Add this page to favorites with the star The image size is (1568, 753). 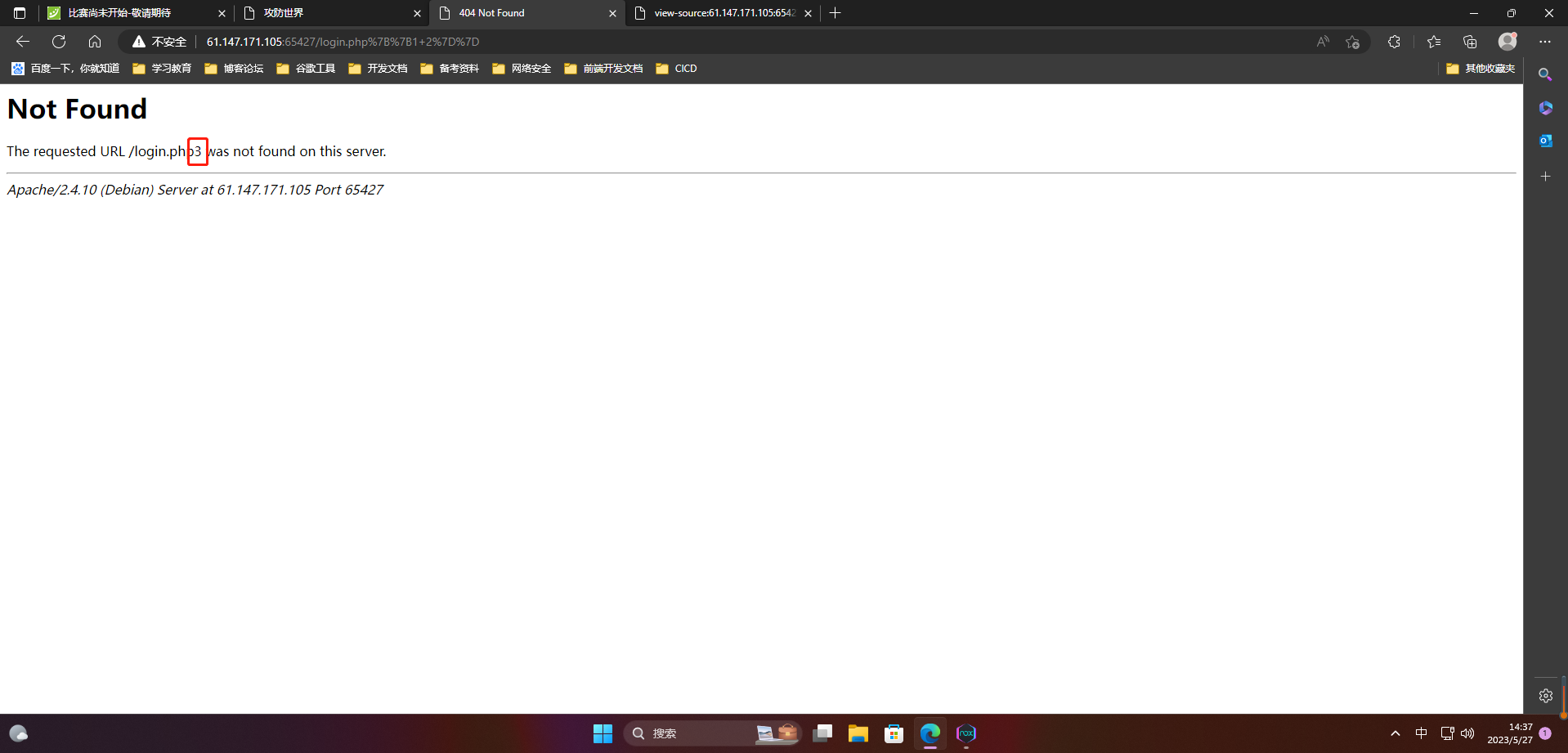pos(1351,41)
